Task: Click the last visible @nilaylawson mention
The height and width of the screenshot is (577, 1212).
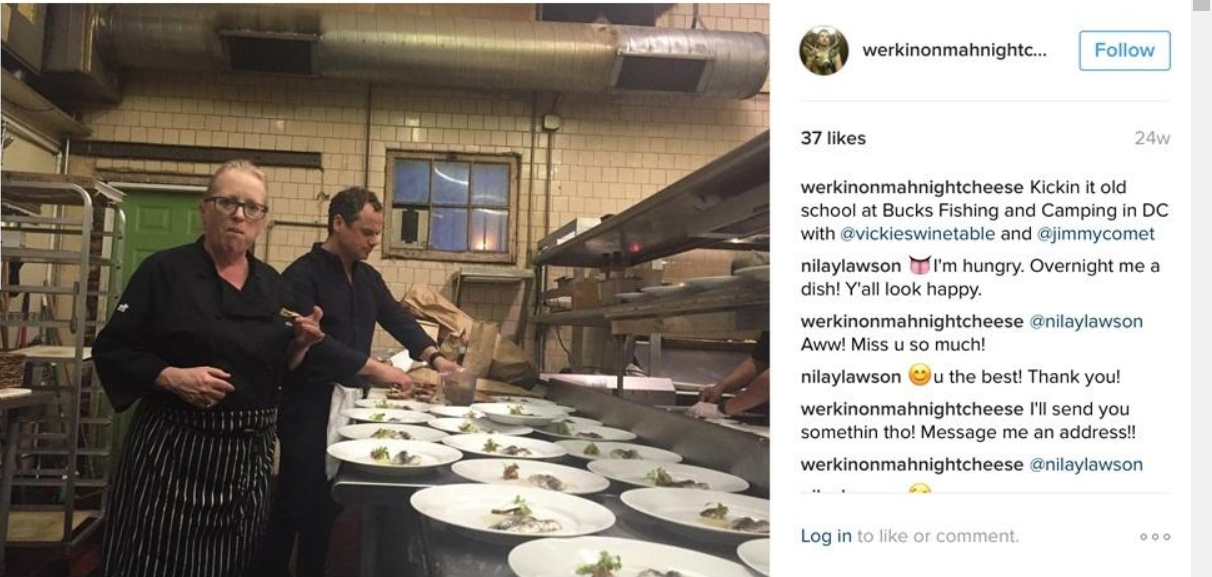Action: (x=1086, y=464)
